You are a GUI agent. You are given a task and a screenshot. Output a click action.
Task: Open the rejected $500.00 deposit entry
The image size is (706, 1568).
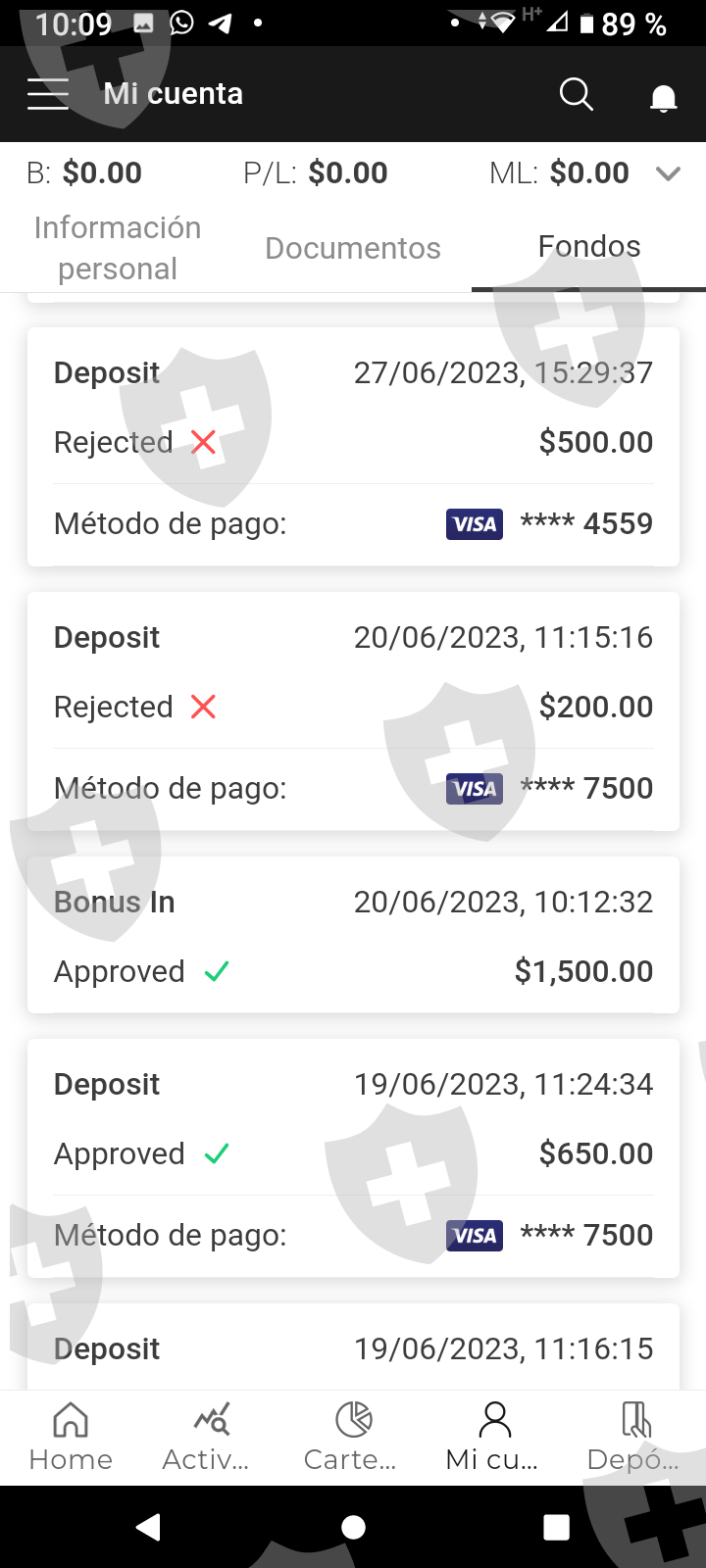353,446
